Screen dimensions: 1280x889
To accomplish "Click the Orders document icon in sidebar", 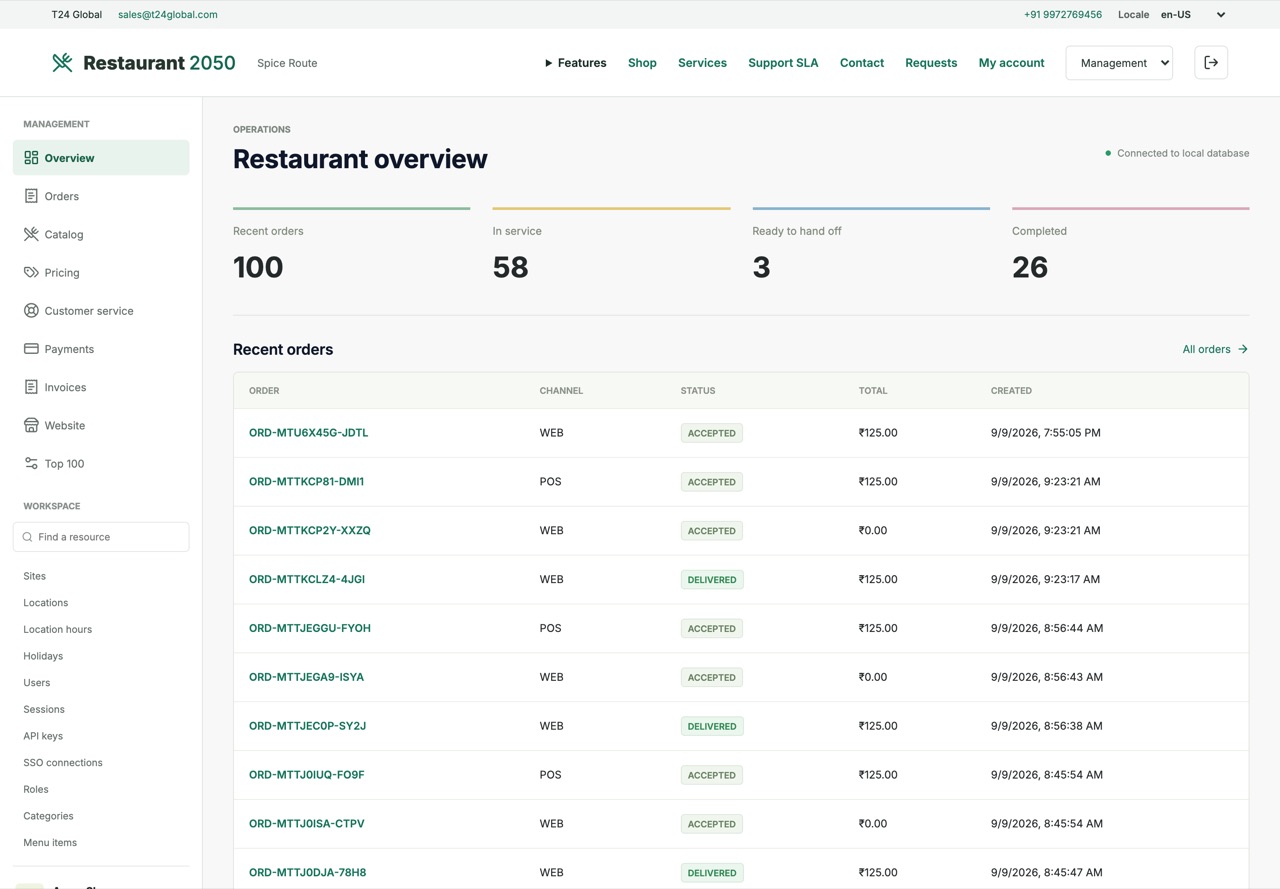I will 31,196.
